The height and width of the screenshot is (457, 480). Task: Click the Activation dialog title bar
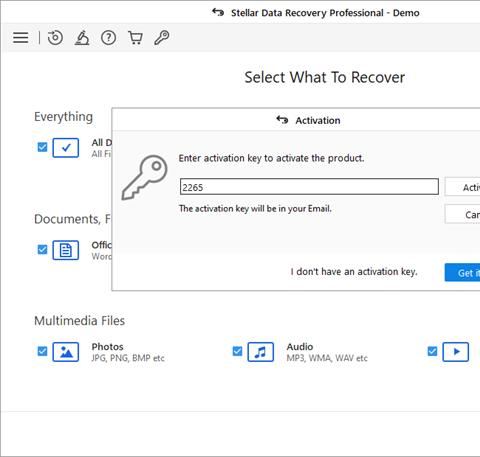[296, 120]
